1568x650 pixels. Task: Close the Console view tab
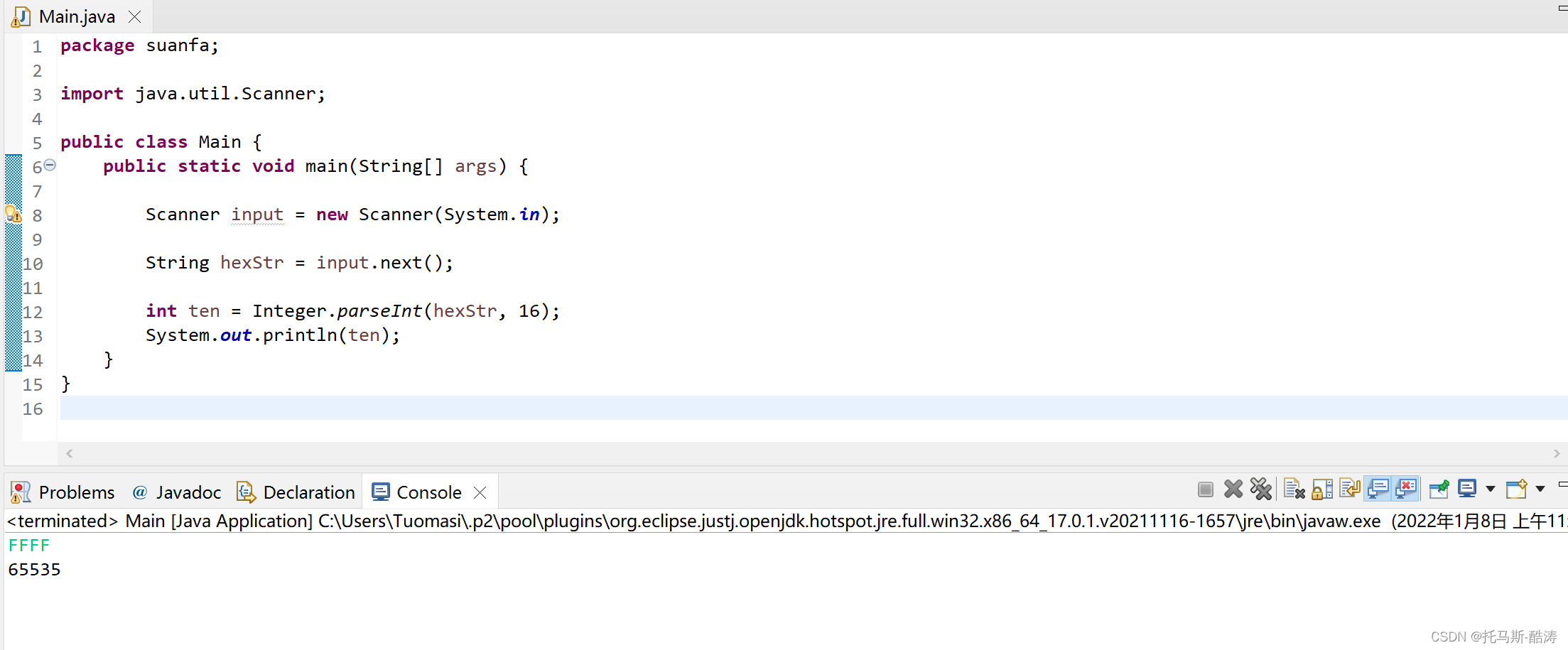[x=480, y=492]
